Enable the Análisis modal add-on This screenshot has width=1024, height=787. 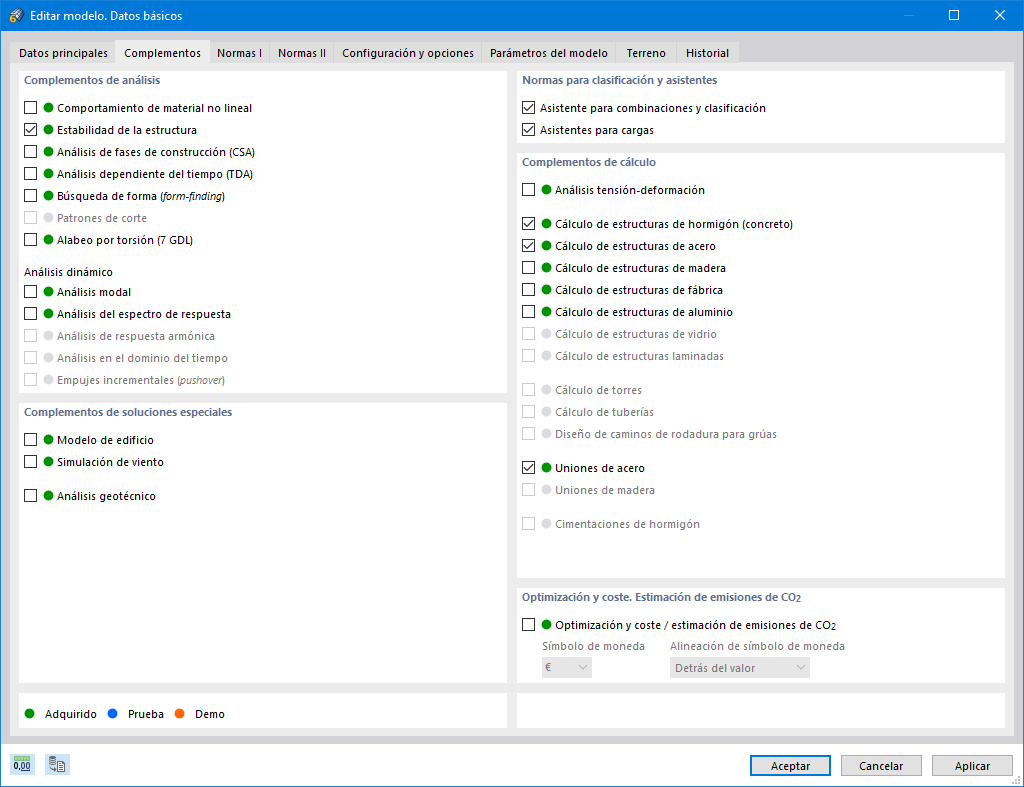pyautogui.click(x=30, y=291)
